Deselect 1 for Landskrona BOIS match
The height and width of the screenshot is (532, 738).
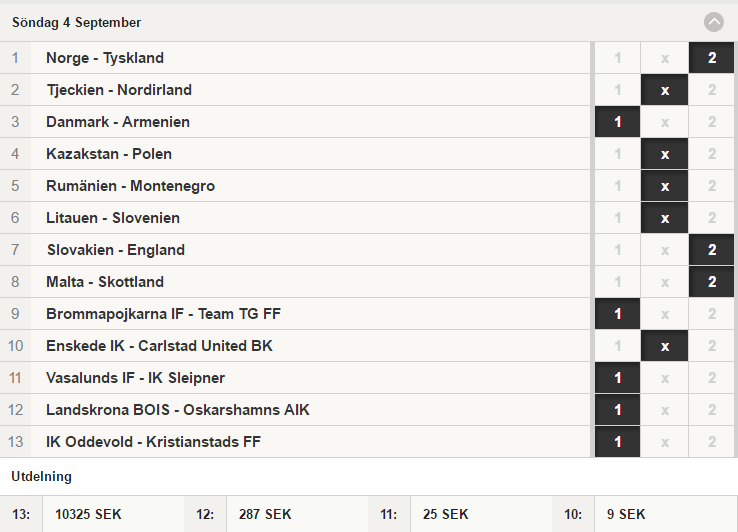point(618,410)
